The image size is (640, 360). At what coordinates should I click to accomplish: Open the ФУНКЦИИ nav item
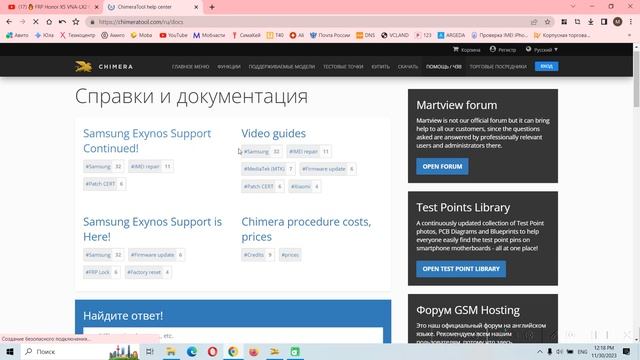(x=229, y=67)
